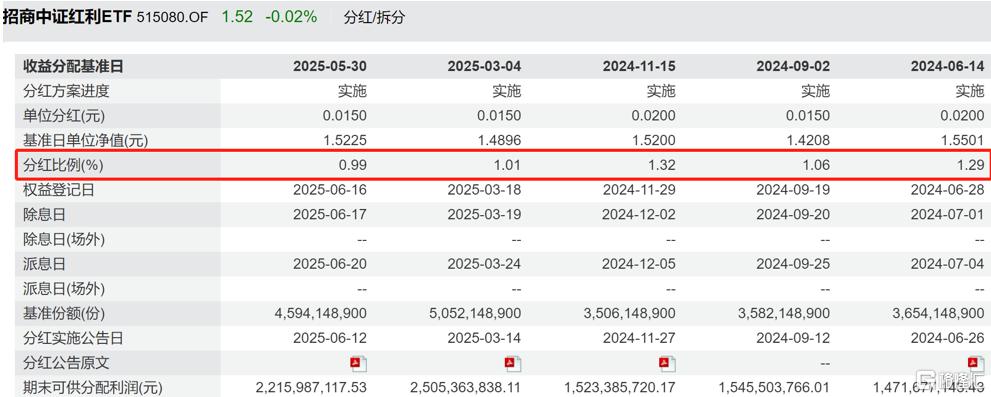The height and width of the screenshot is (397, 991).
Task: Click dividend ratio value 1.01
Action: (508, 166)
